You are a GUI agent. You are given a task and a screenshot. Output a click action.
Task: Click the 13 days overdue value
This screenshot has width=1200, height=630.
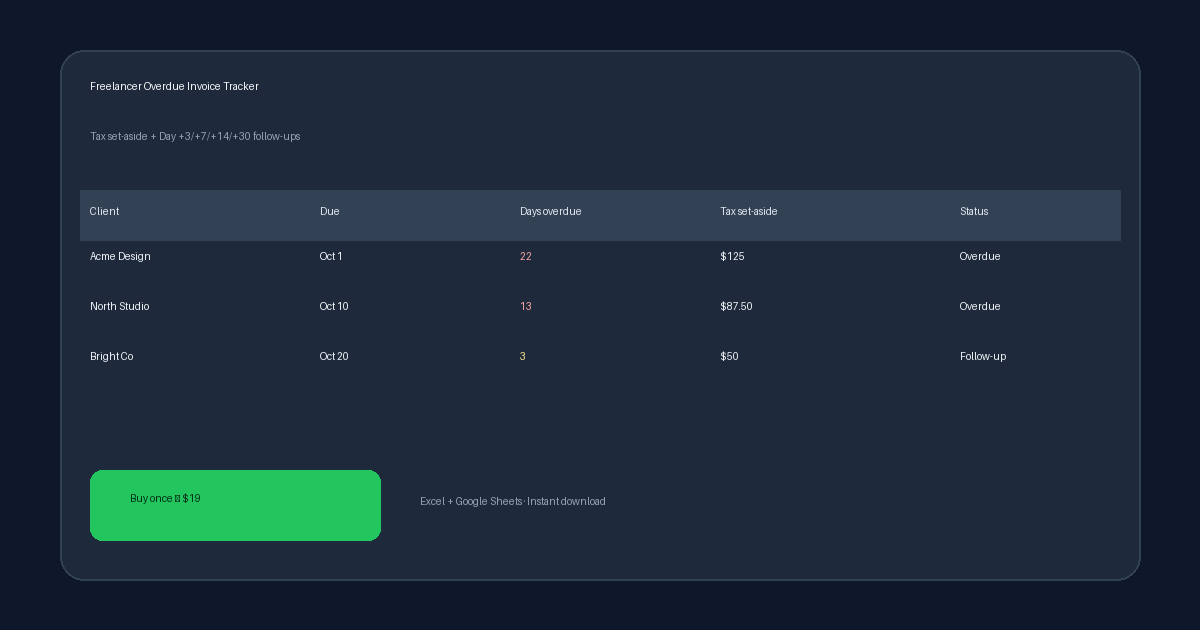[526, 307]
